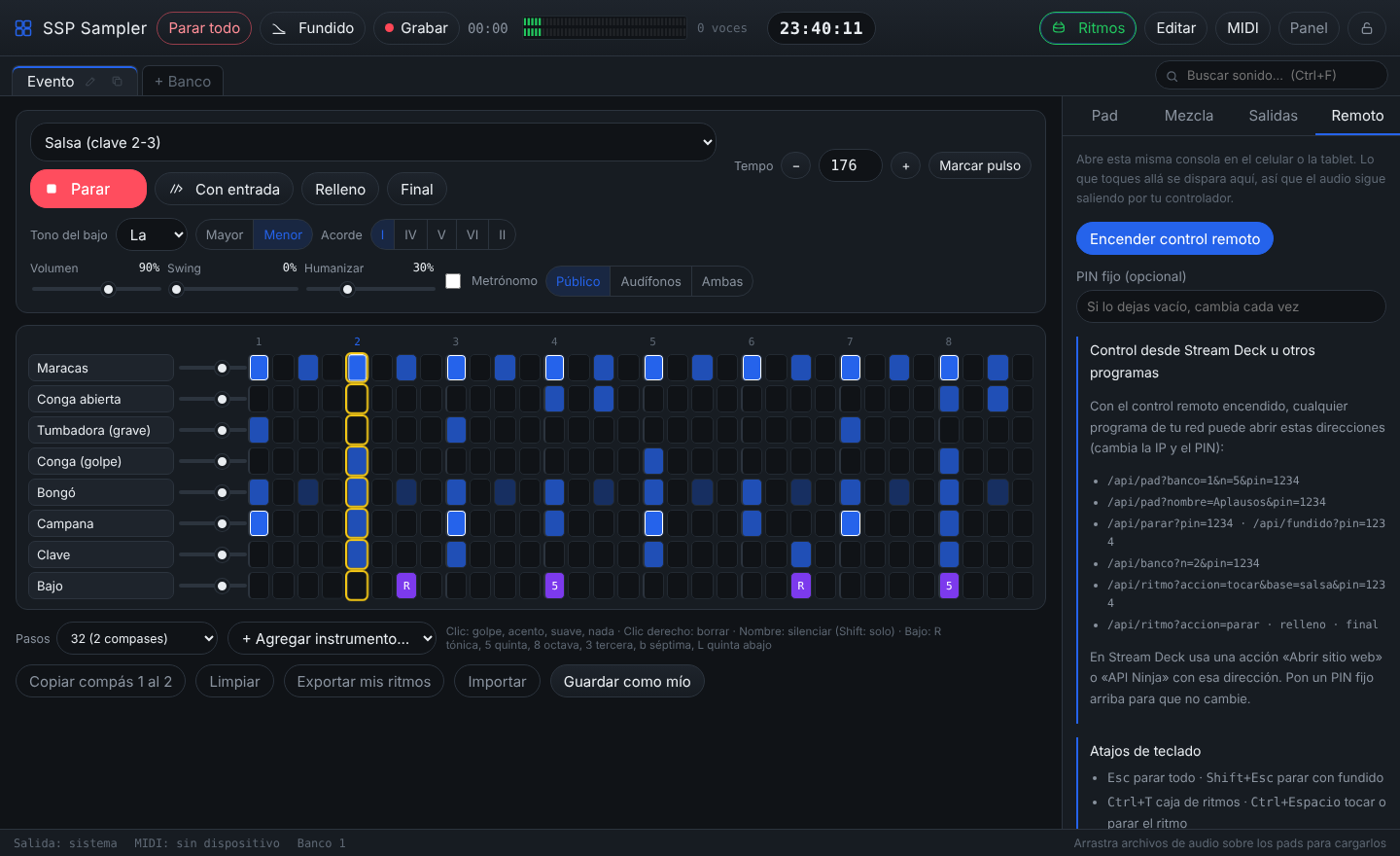Click the Marcar pulso button
The height and width of the screenshot is (856, 1400).
coord(980,165)
